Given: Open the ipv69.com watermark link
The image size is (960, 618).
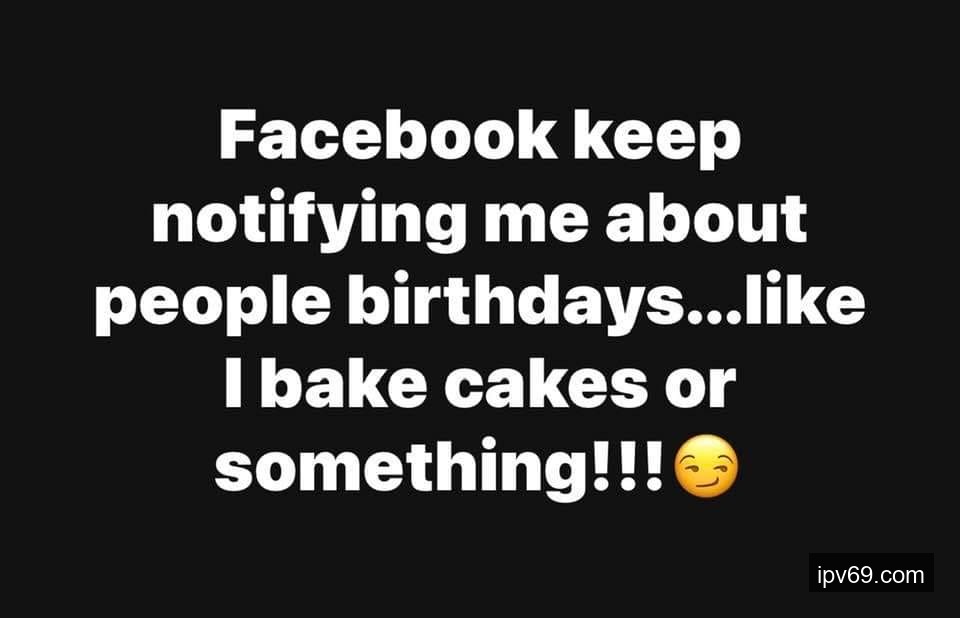Looking at the screenshot, I should click(871, 575).
